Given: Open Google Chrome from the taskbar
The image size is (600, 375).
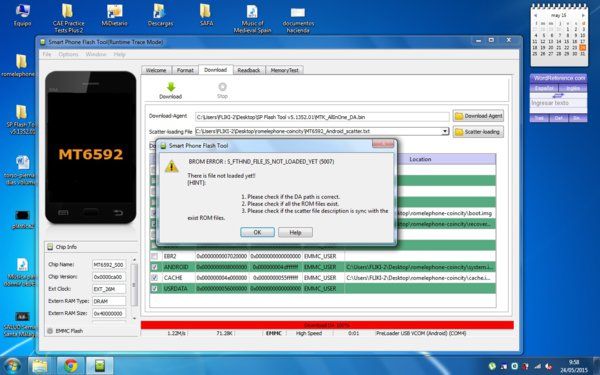Looking at the screenshot, I should click(x=70, y=366).
